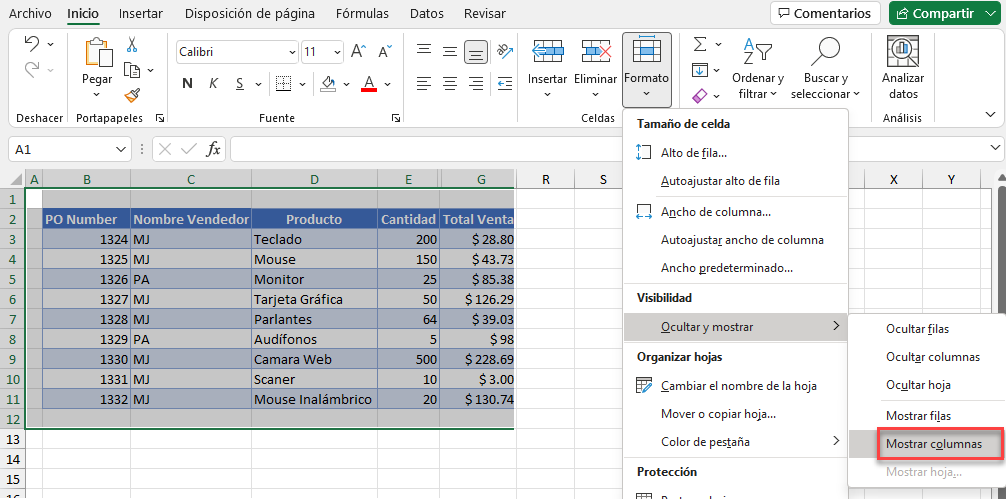Decrease font size with smaller A
The image size is (1006, 499).
[385, 52]
